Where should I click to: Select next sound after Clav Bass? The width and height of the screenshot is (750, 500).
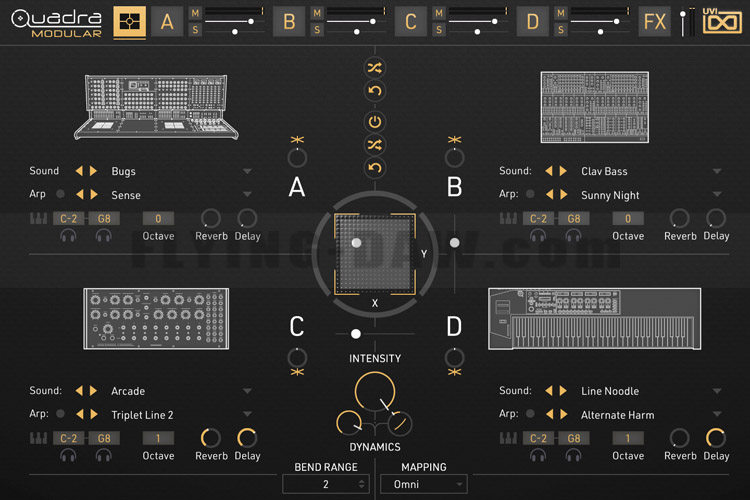click(563, 171)
